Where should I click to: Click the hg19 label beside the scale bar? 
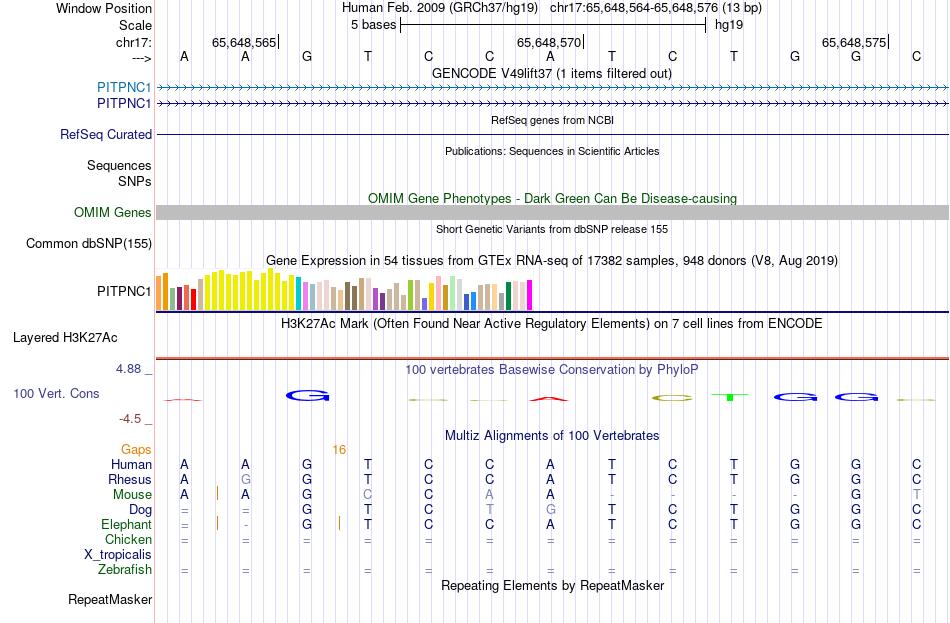(729, 25)
